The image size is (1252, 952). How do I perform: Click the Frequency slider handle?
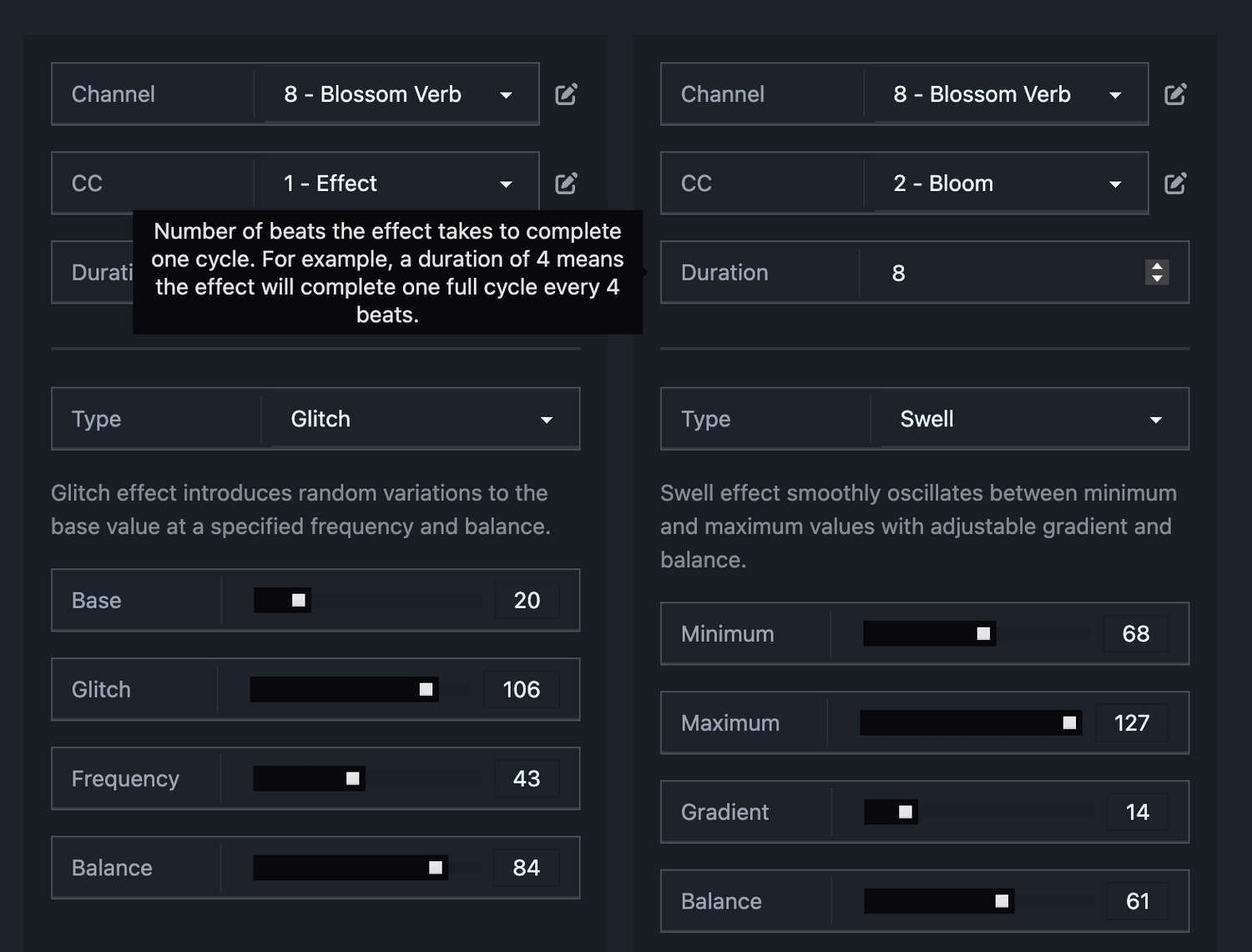352,778
